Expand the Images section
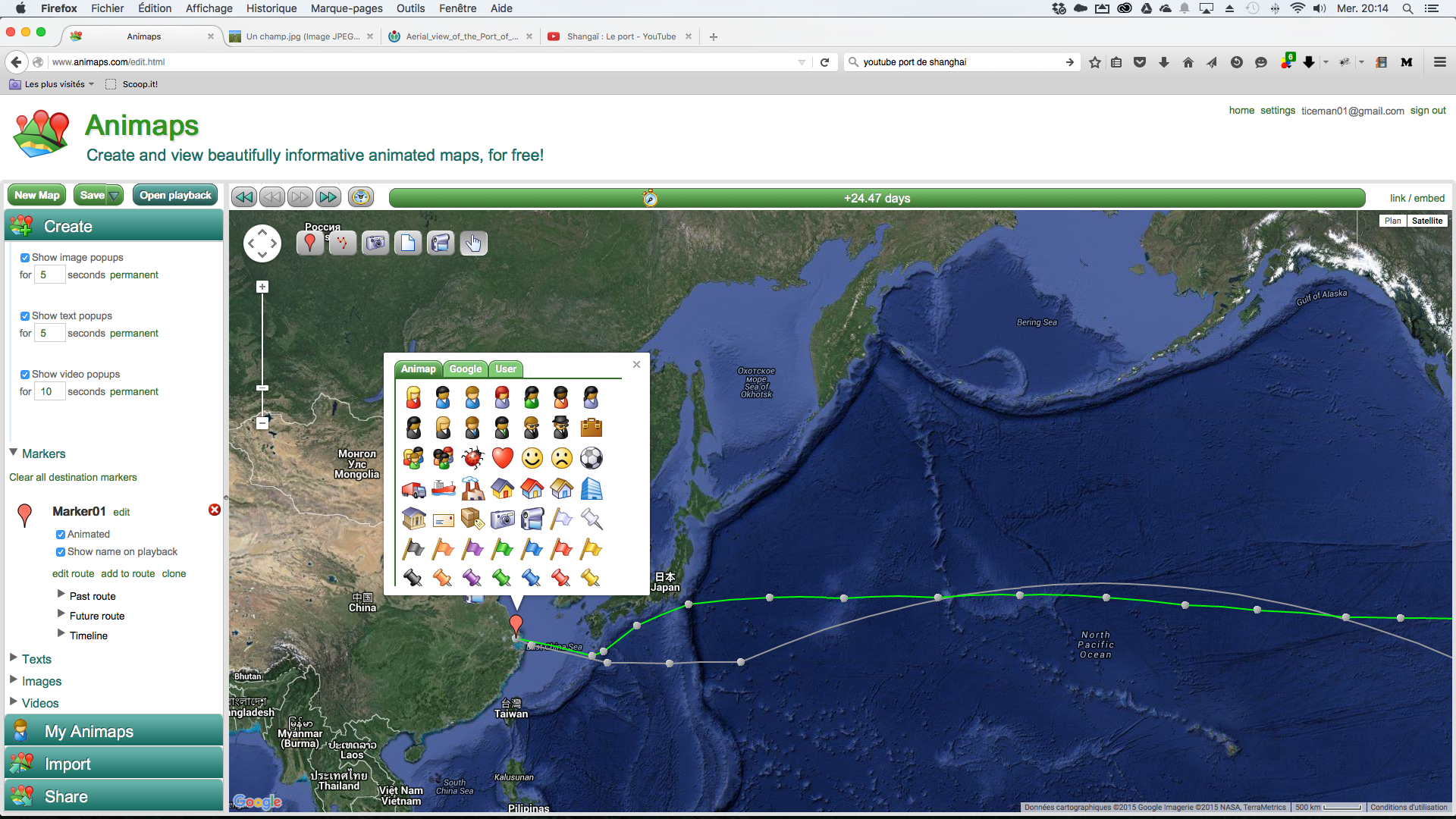The image size is (1456, 819). pos(14,679)
